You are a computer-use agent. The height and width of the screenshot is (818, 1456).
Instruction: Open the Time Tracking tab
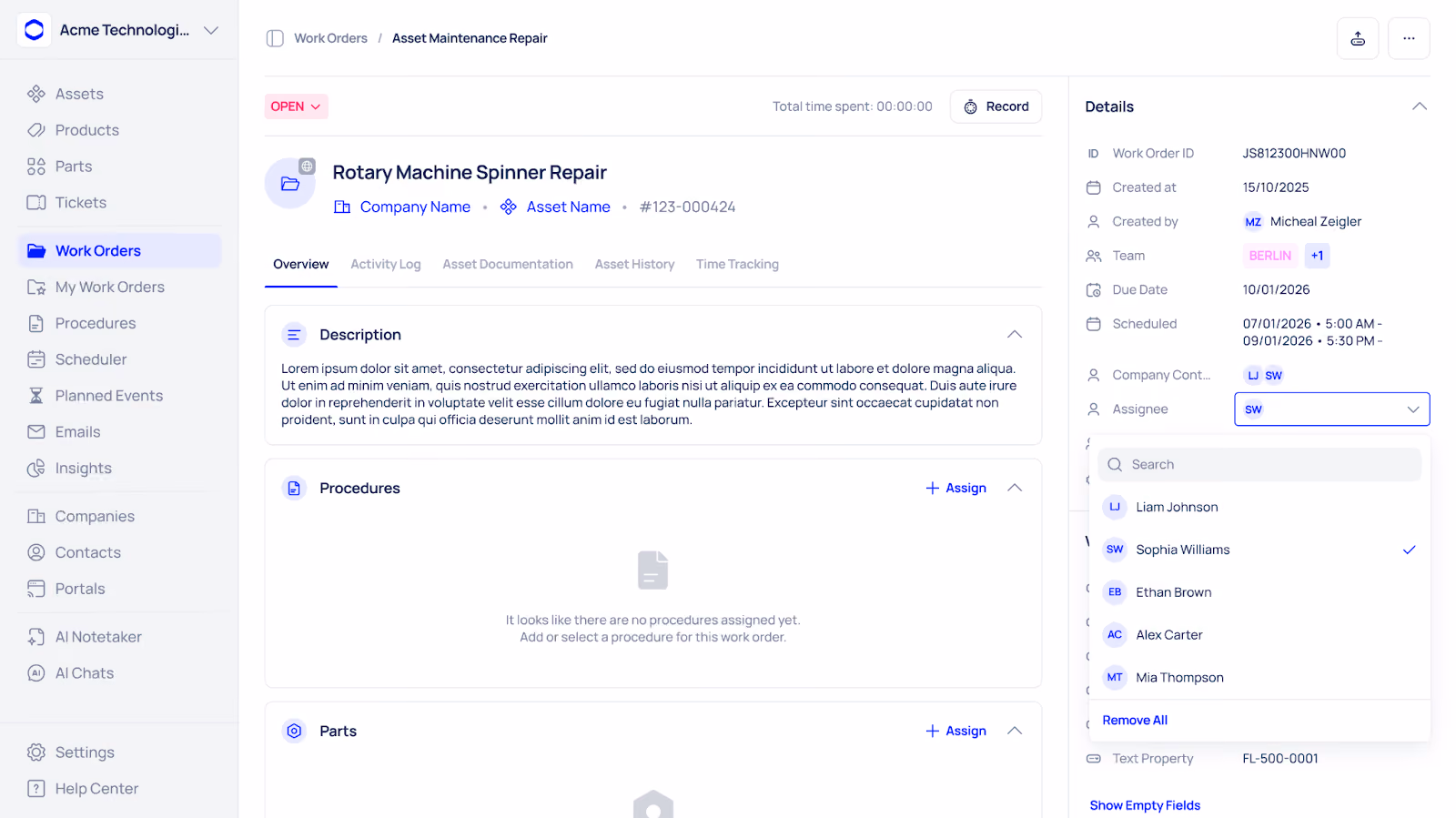[x=738, y=264]
